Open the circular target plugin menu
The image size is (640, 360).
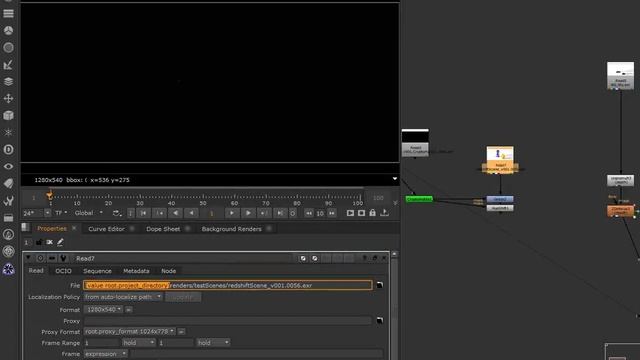point(8,251)
